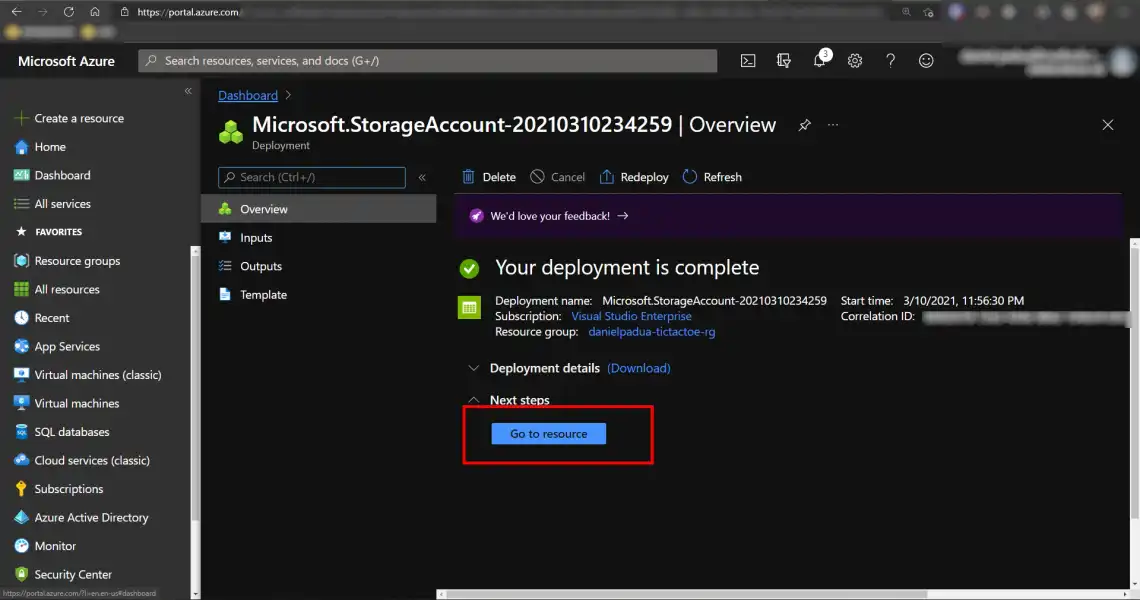Screen dimensions: 1140x600
Task: Open Cloud Shell from the top bar
Action: [x=747, y=60]
